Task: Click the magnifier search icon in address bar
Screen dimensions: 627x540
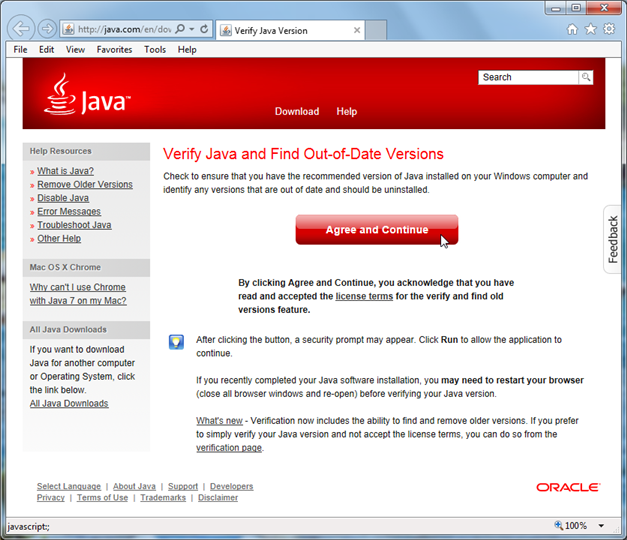Action: coord(180,29)
